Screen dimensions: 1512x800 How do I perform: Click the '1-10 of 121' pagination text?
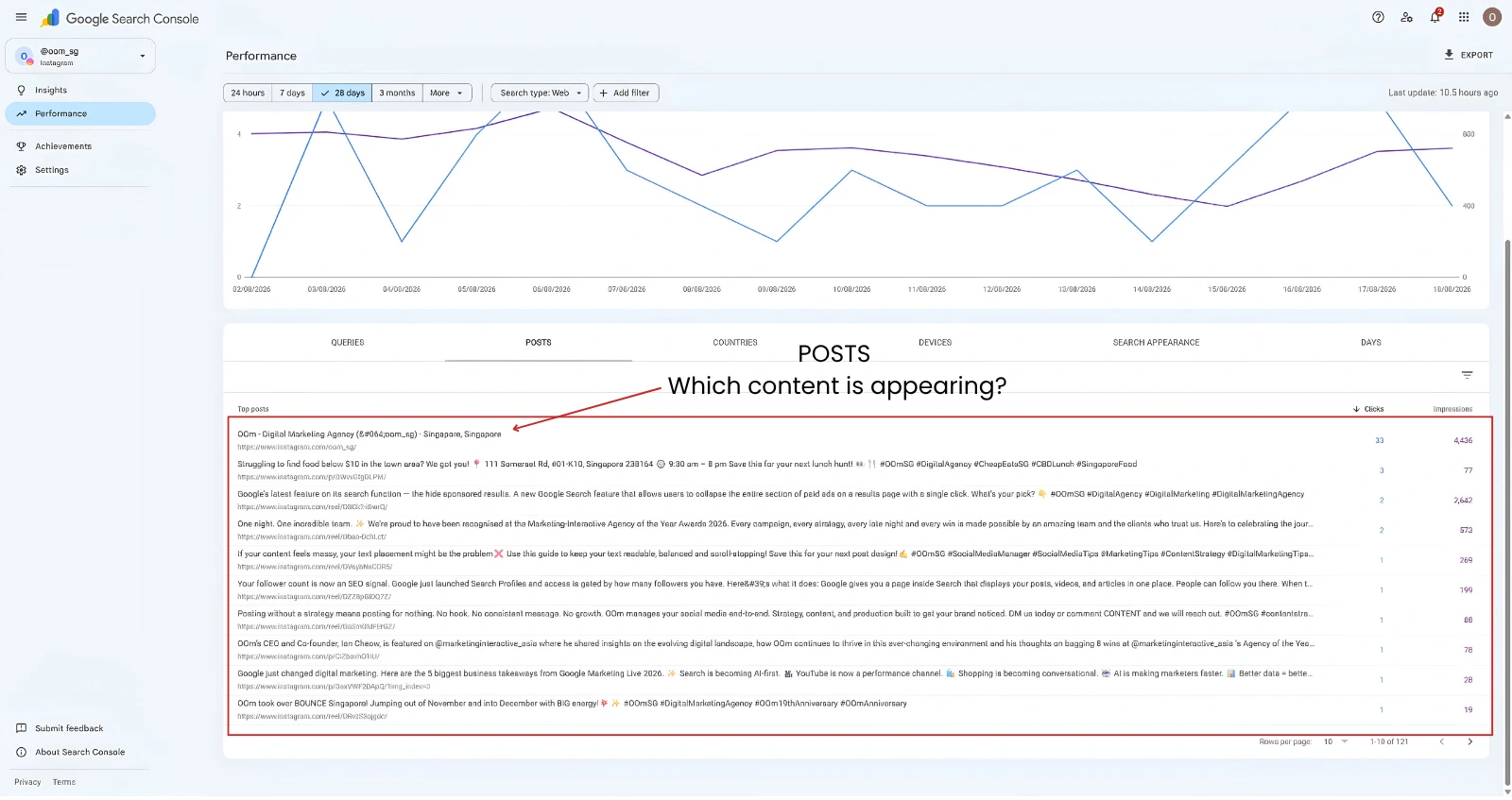[1389, 742]
